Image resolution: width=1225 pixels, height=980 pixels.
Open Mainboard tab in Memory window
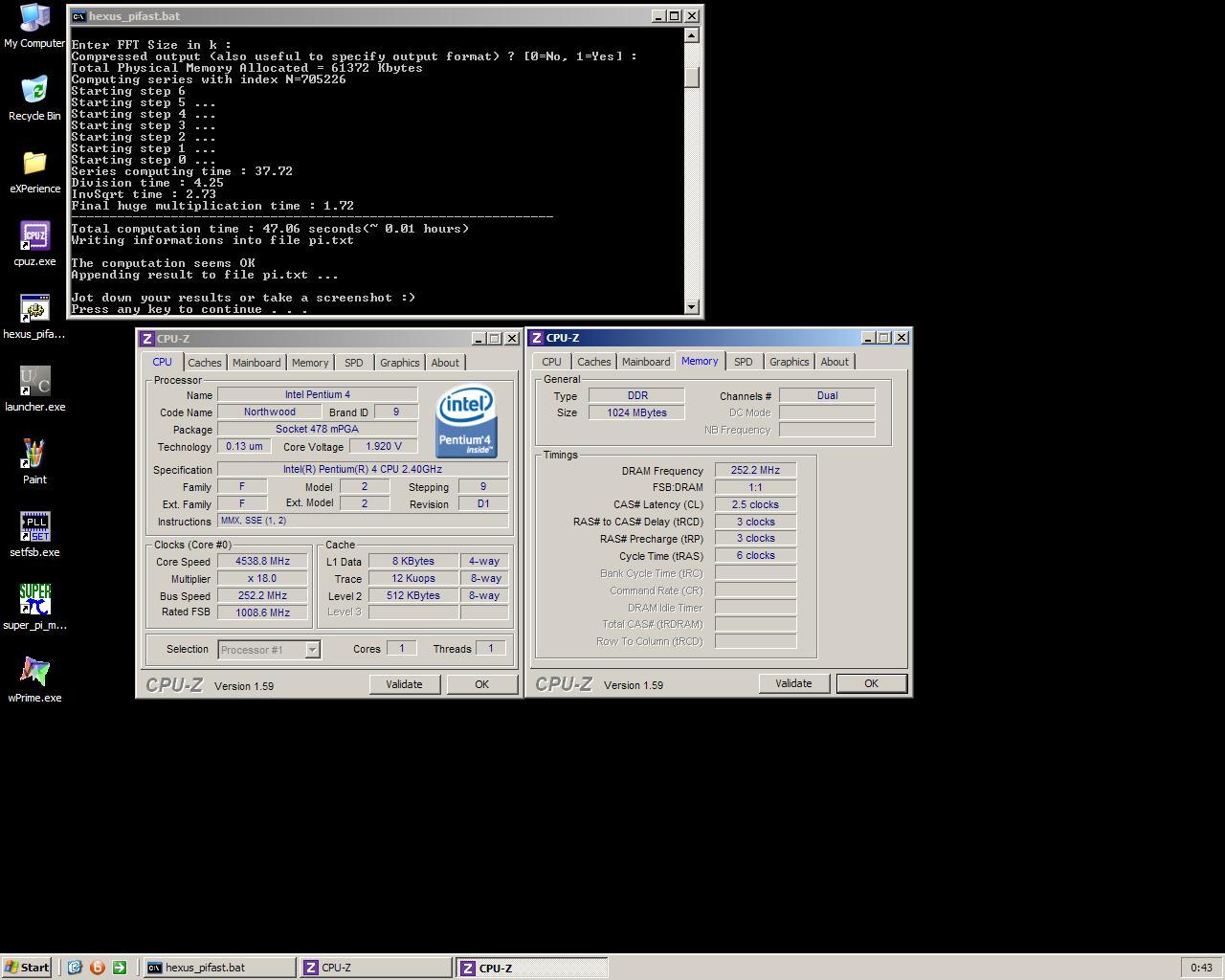[x=646, y=362]
